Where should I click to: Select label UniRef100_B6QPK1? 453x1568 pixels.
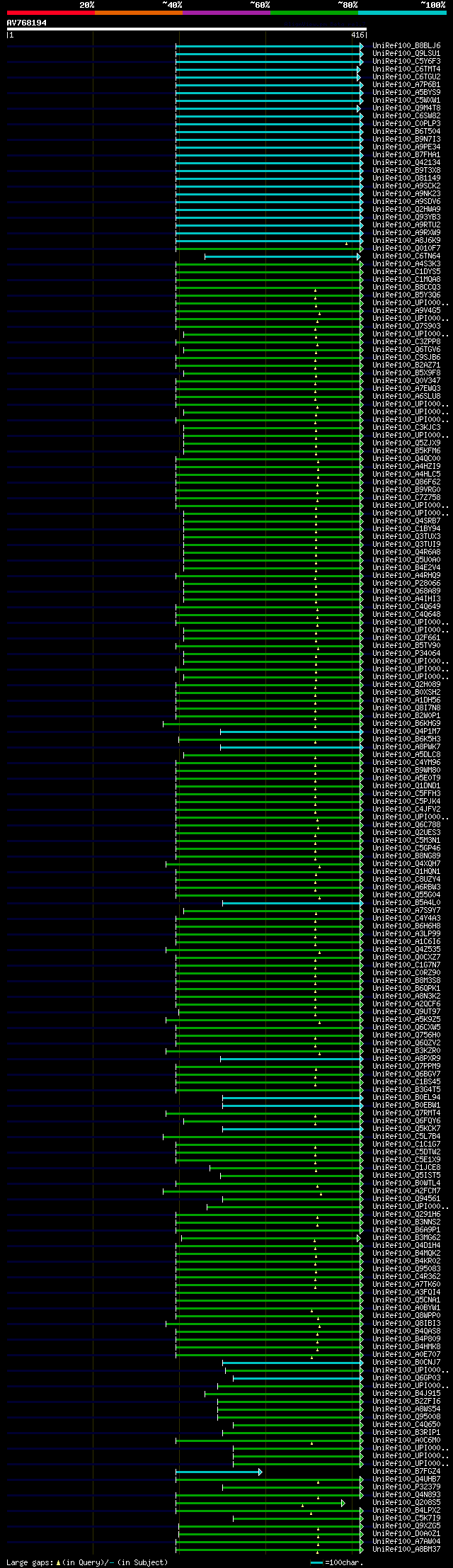point(406,988)
